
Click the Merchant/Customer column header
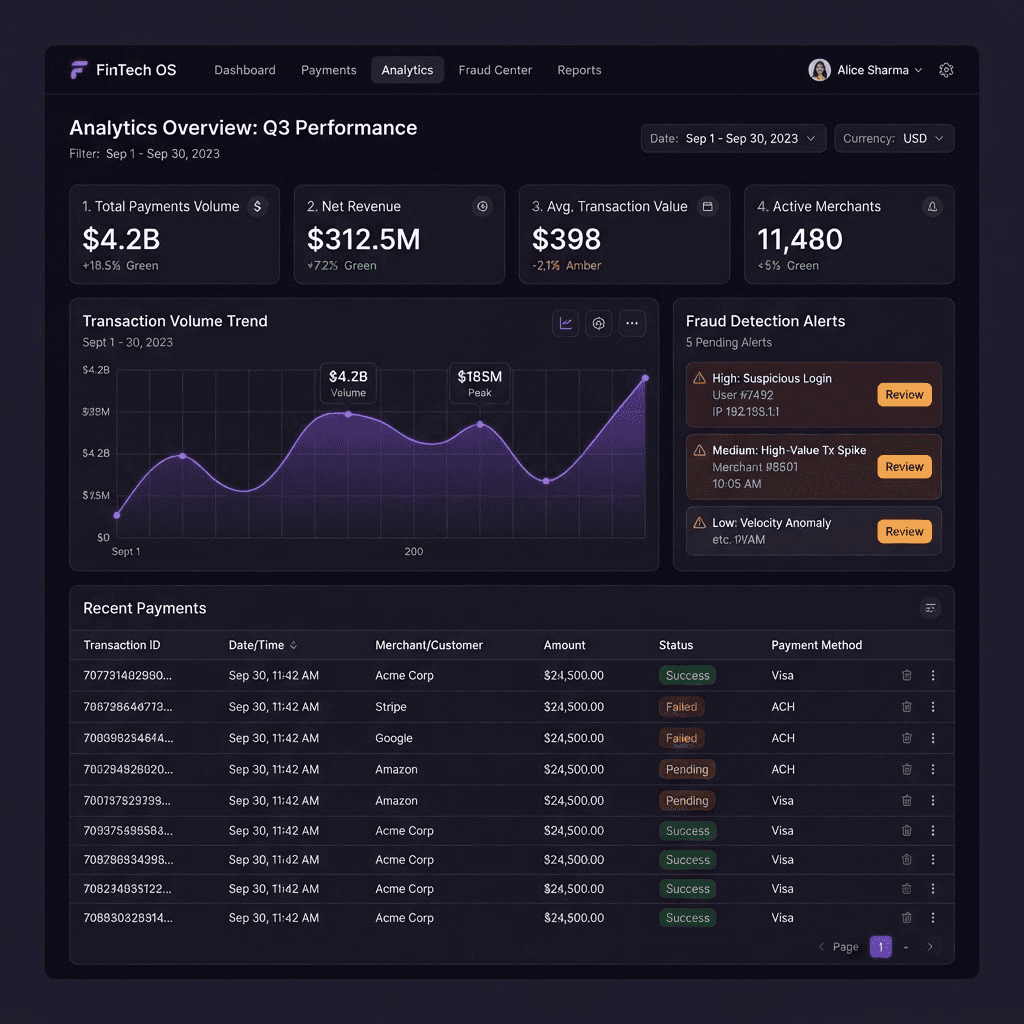[428, 645]
